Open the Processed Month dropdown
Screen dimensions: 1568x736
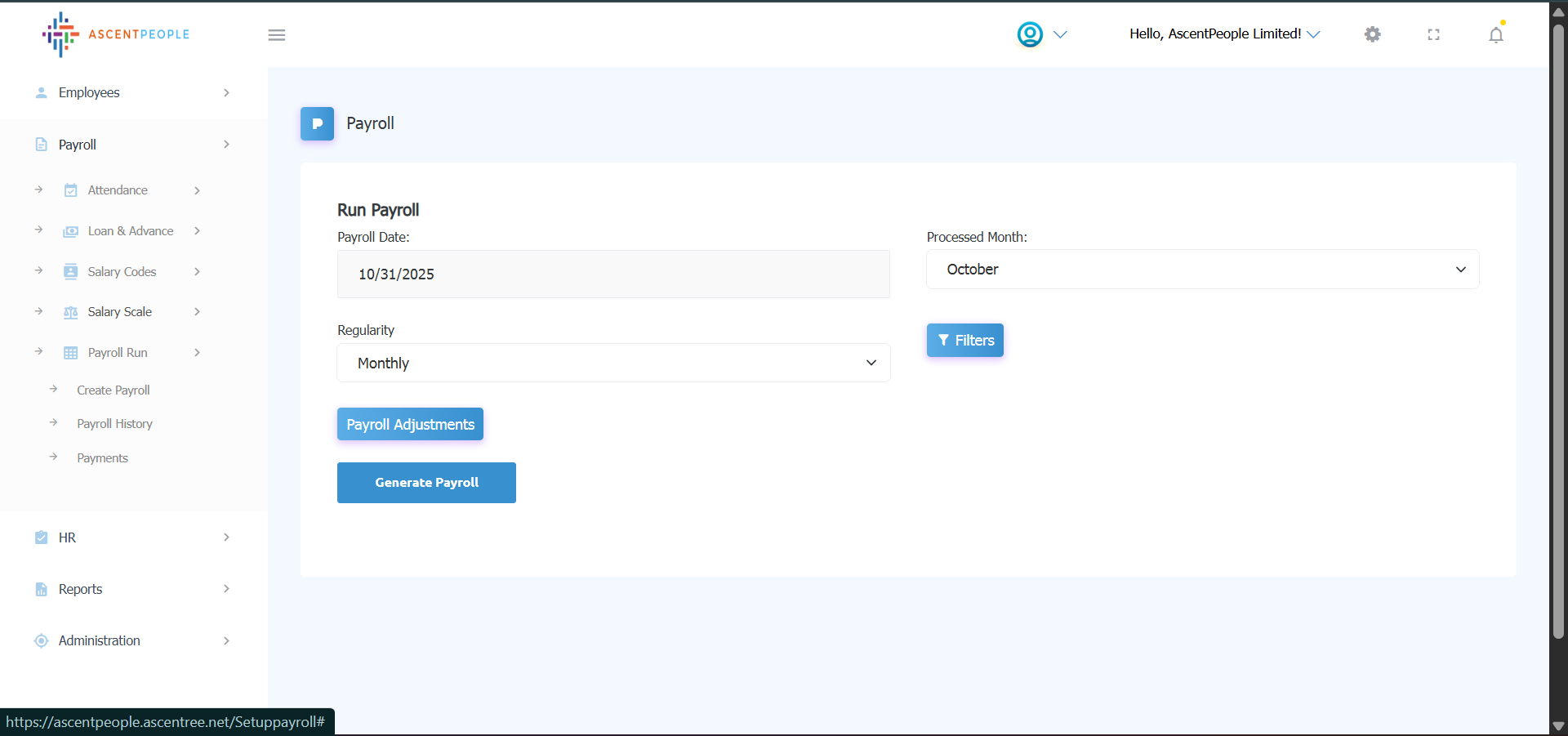point(1202,270)
